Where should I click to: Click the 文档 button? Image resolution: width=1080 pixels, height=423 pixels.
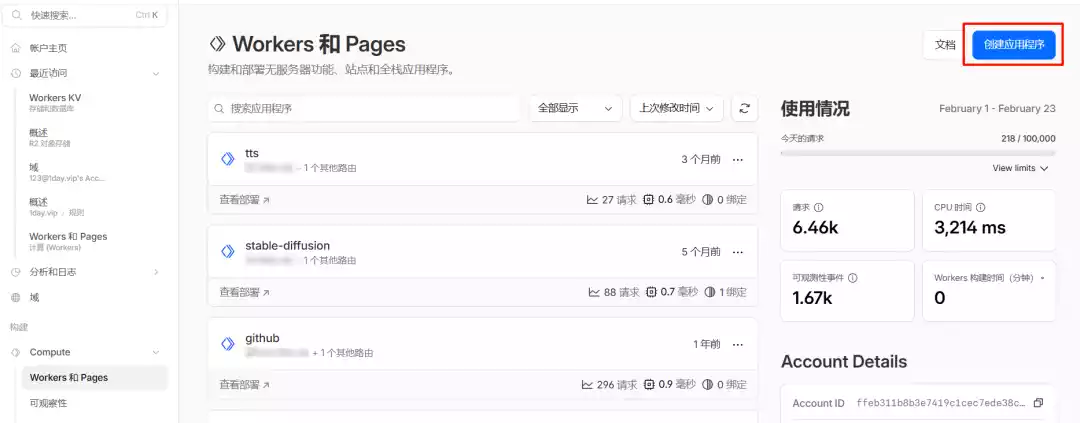click(944, 45)
